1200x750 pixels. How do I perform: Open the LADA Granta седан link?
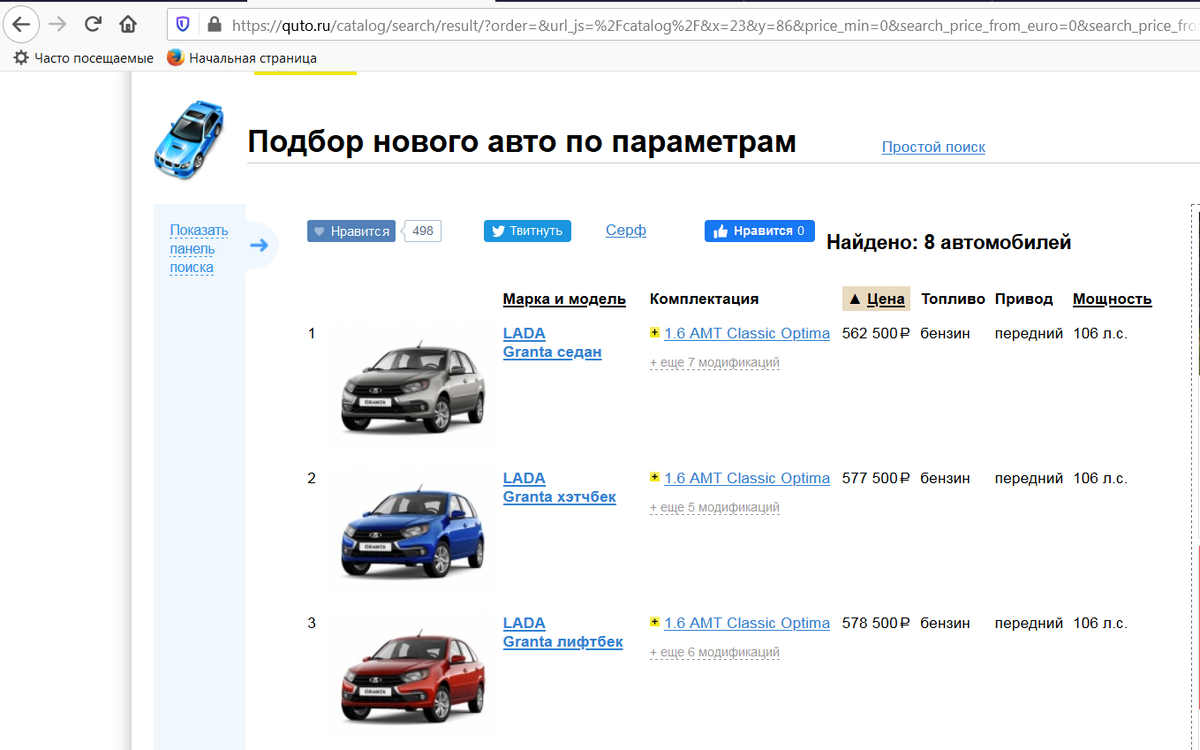point(552,343)
